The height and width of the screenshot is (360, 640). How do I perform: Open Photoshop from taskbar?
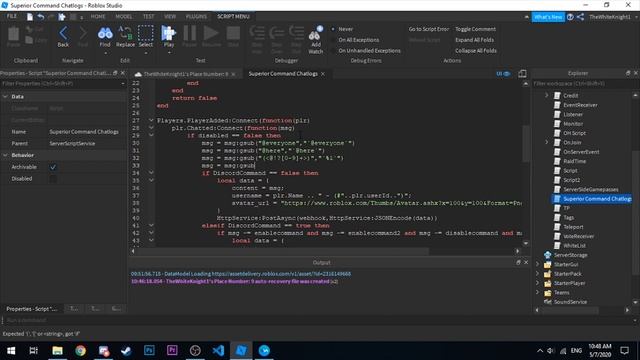point(149,351)
